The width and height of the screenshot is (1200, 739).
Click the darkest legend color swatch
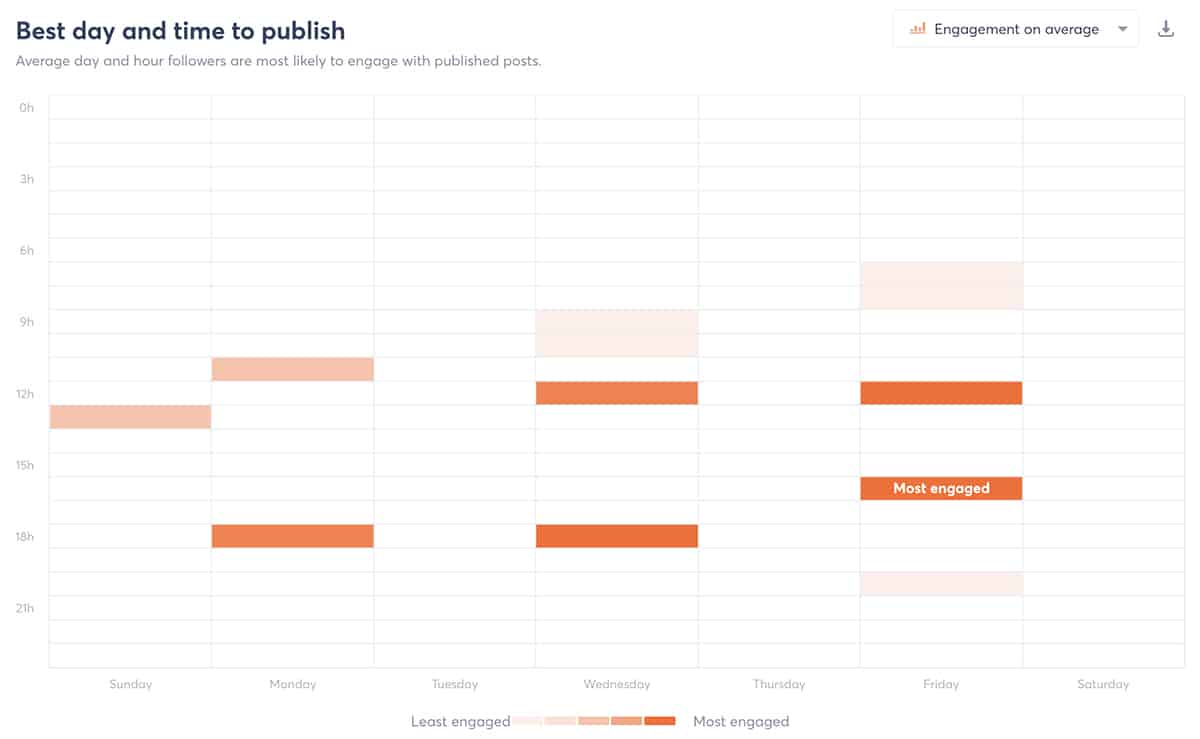(x=660, y=721)
